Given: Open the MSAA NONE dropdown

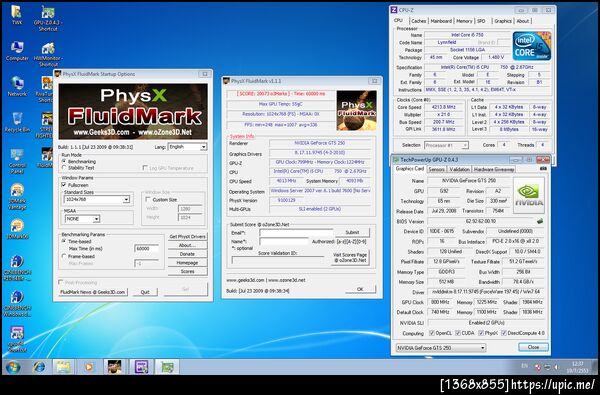Looking at the screenshot, I should pyautogui.click(x=82, y=219).
